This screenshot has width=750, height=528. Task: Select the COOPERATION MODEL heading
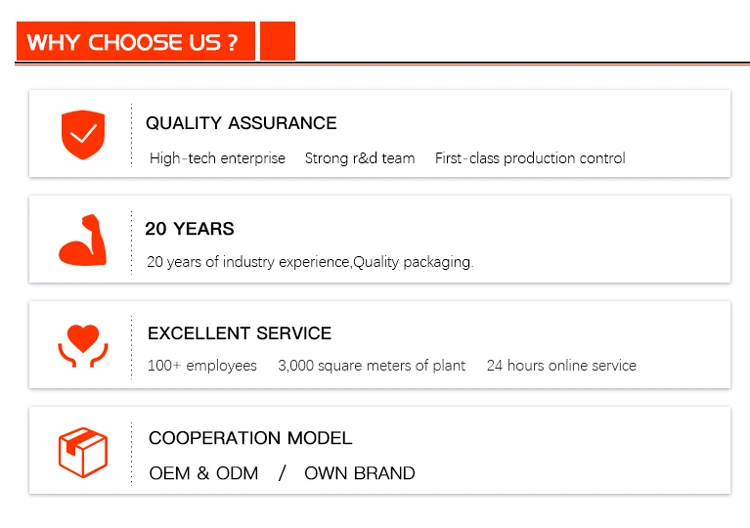pos(250,438)
